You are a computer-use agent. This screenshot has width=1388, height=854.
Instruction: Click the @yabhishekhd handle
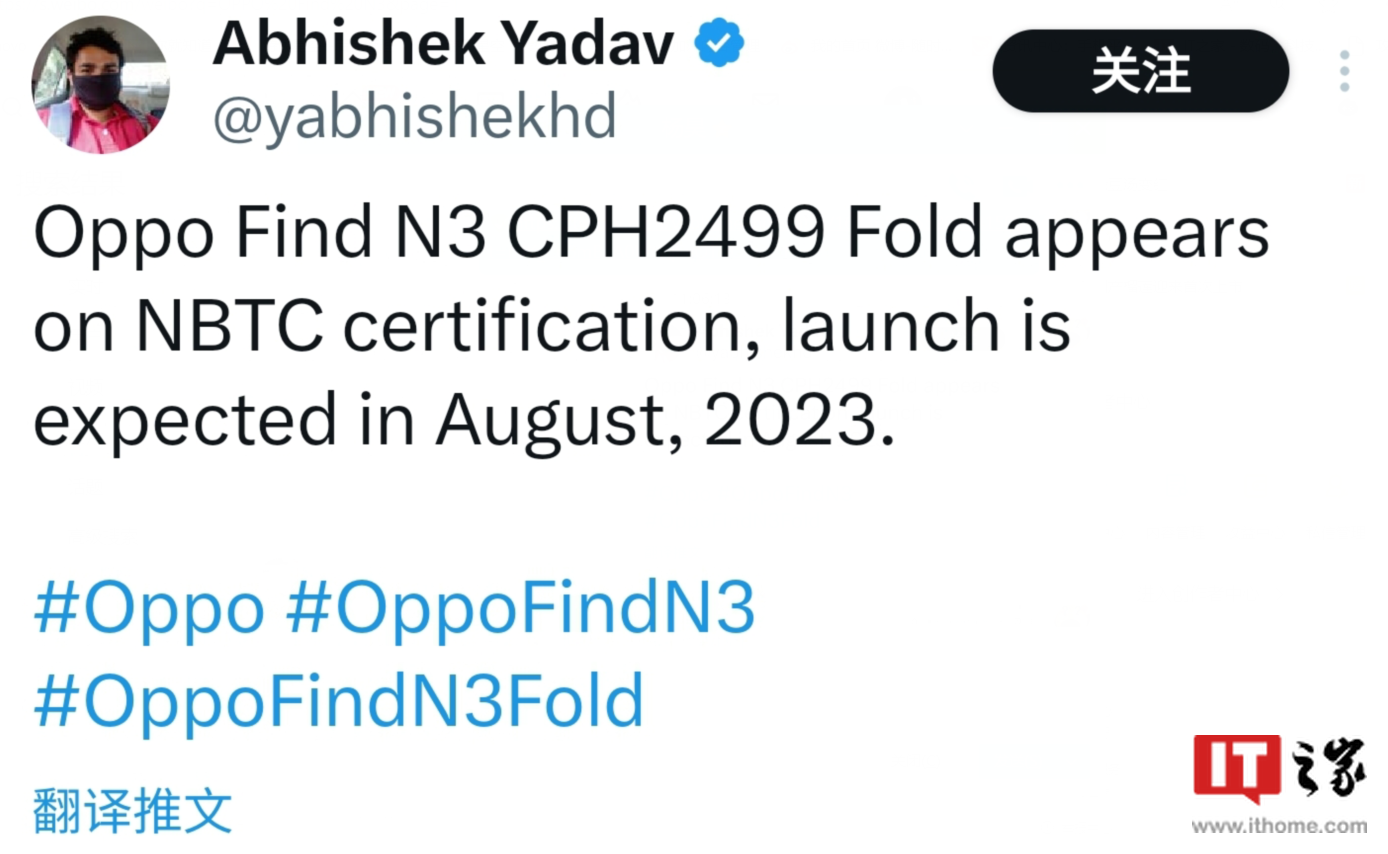(414, 116)
